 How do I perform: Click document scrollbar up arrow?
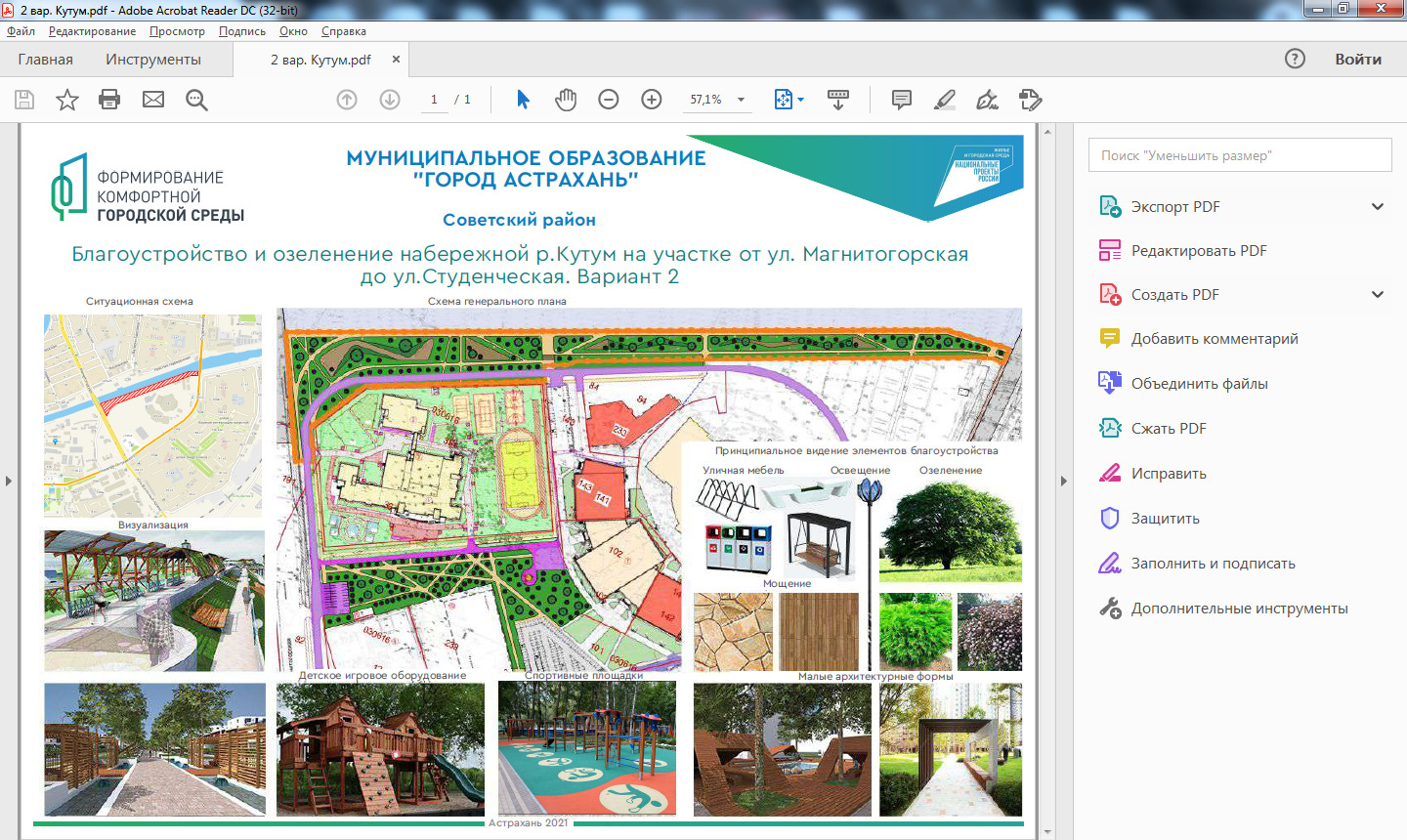1047,131
